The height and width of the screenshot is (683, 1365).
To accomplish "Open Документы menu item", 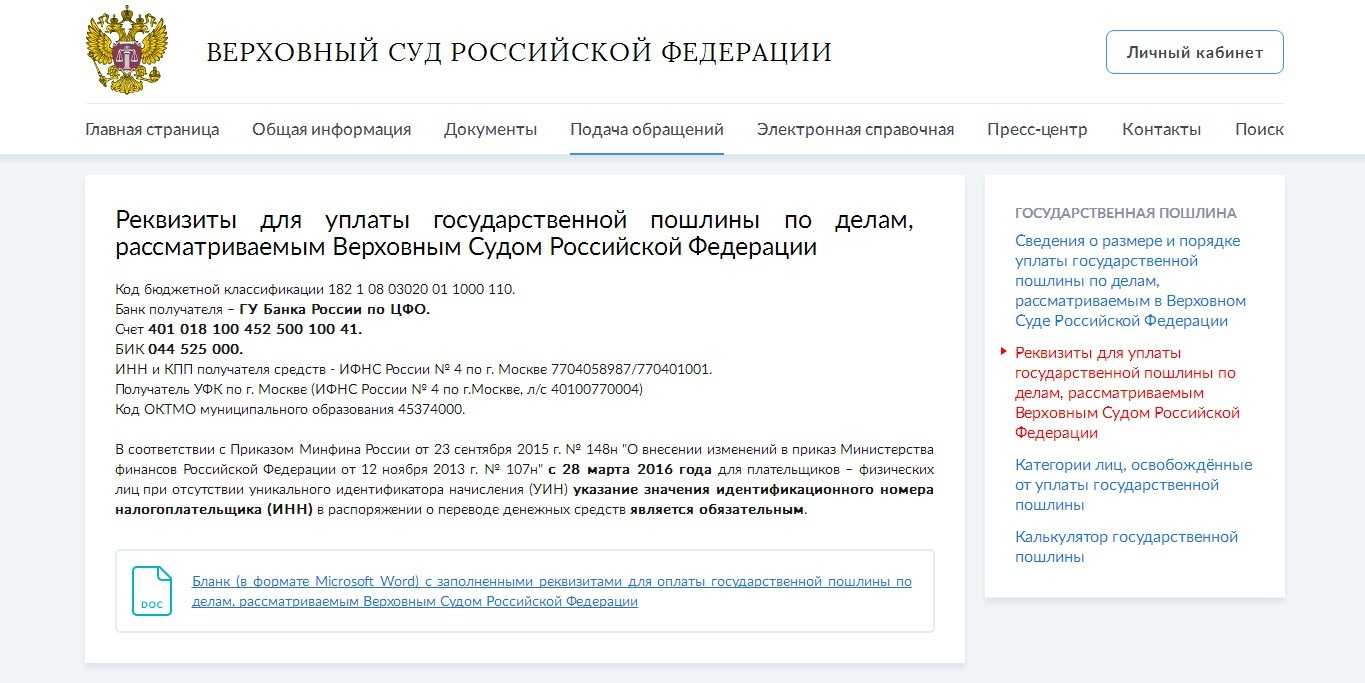I will pos(490,129).
